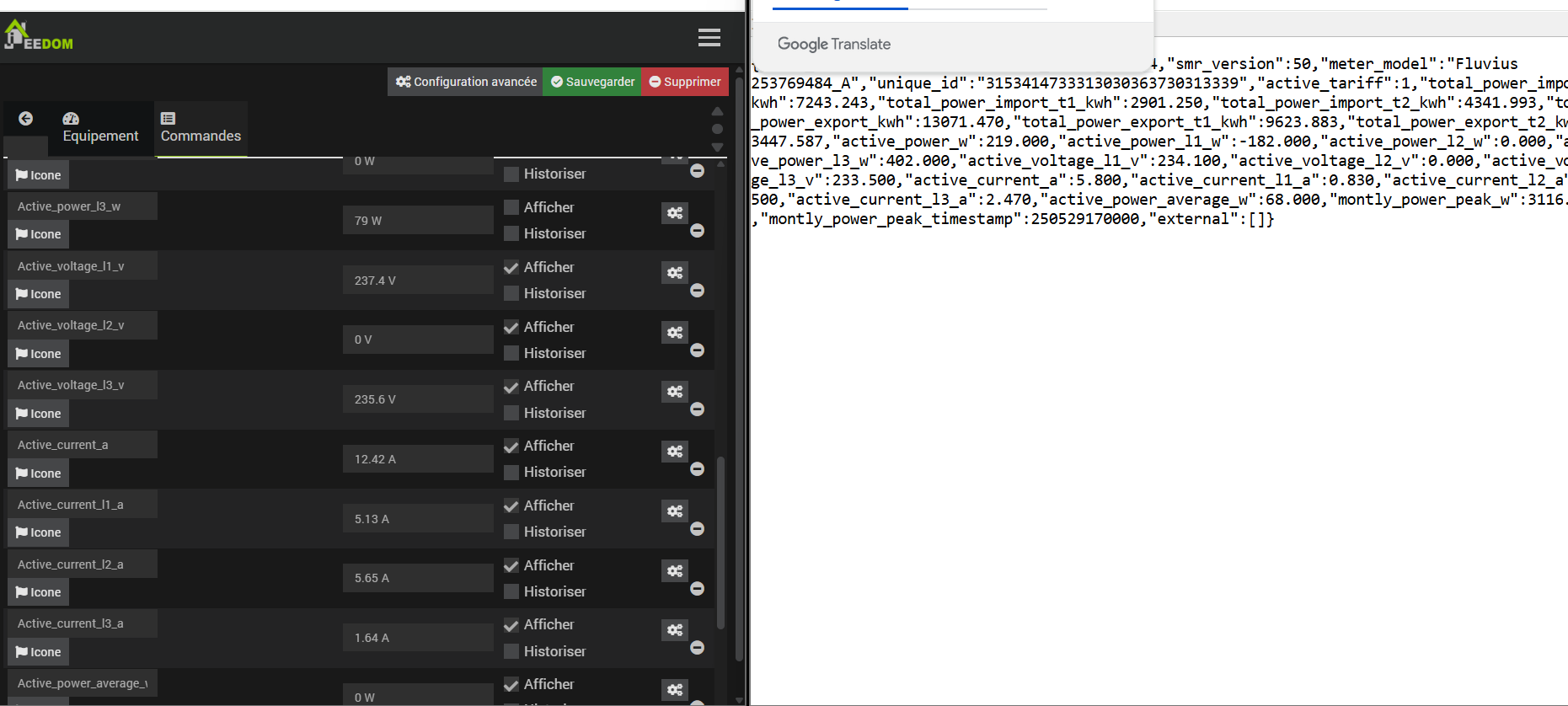Screen dimensions: 1568x706
Task: Edit the Active_voltage_l1_v command name field
Action: [x=83, y=266]
